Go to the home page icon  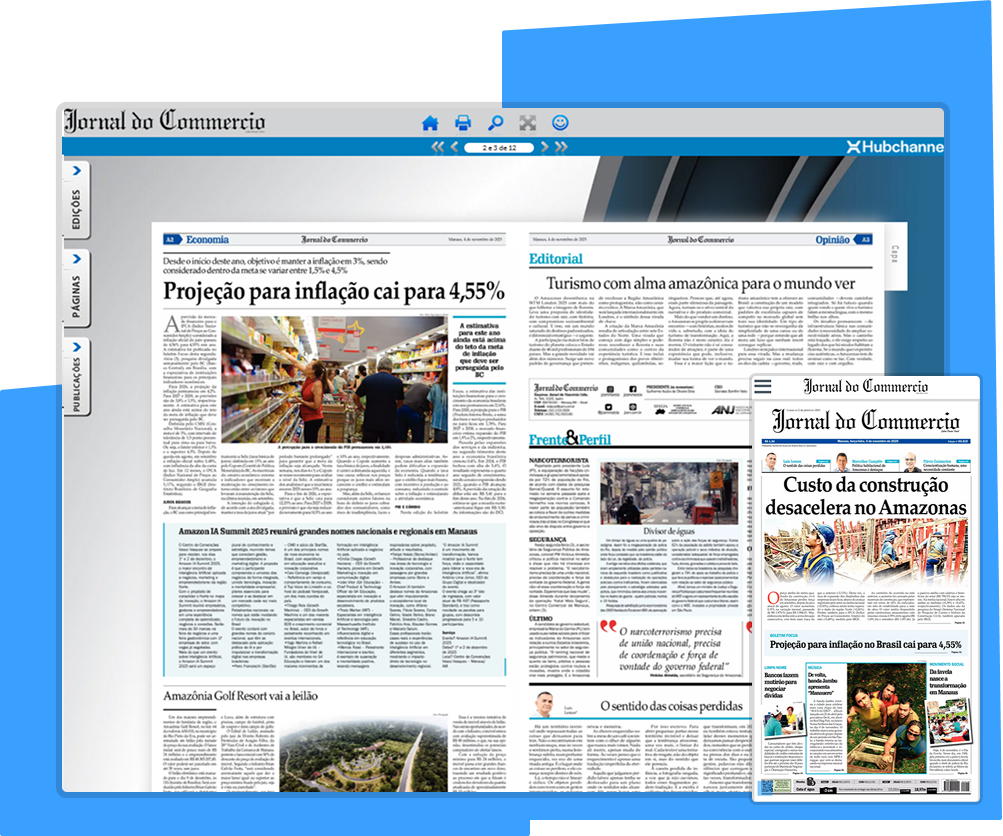pos(430,123)
